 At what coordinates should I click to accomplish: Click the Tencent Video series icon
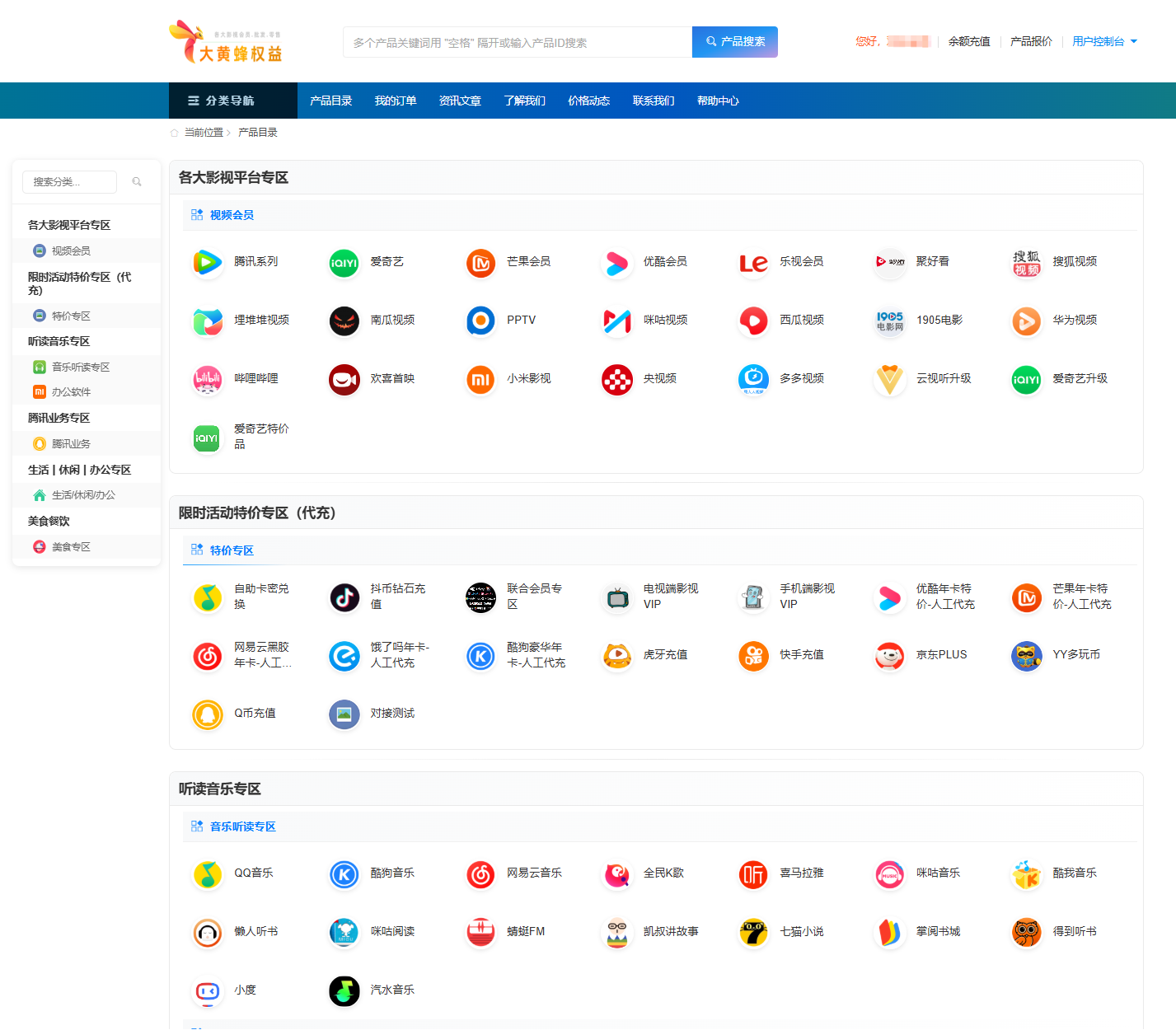click(208, 262)
